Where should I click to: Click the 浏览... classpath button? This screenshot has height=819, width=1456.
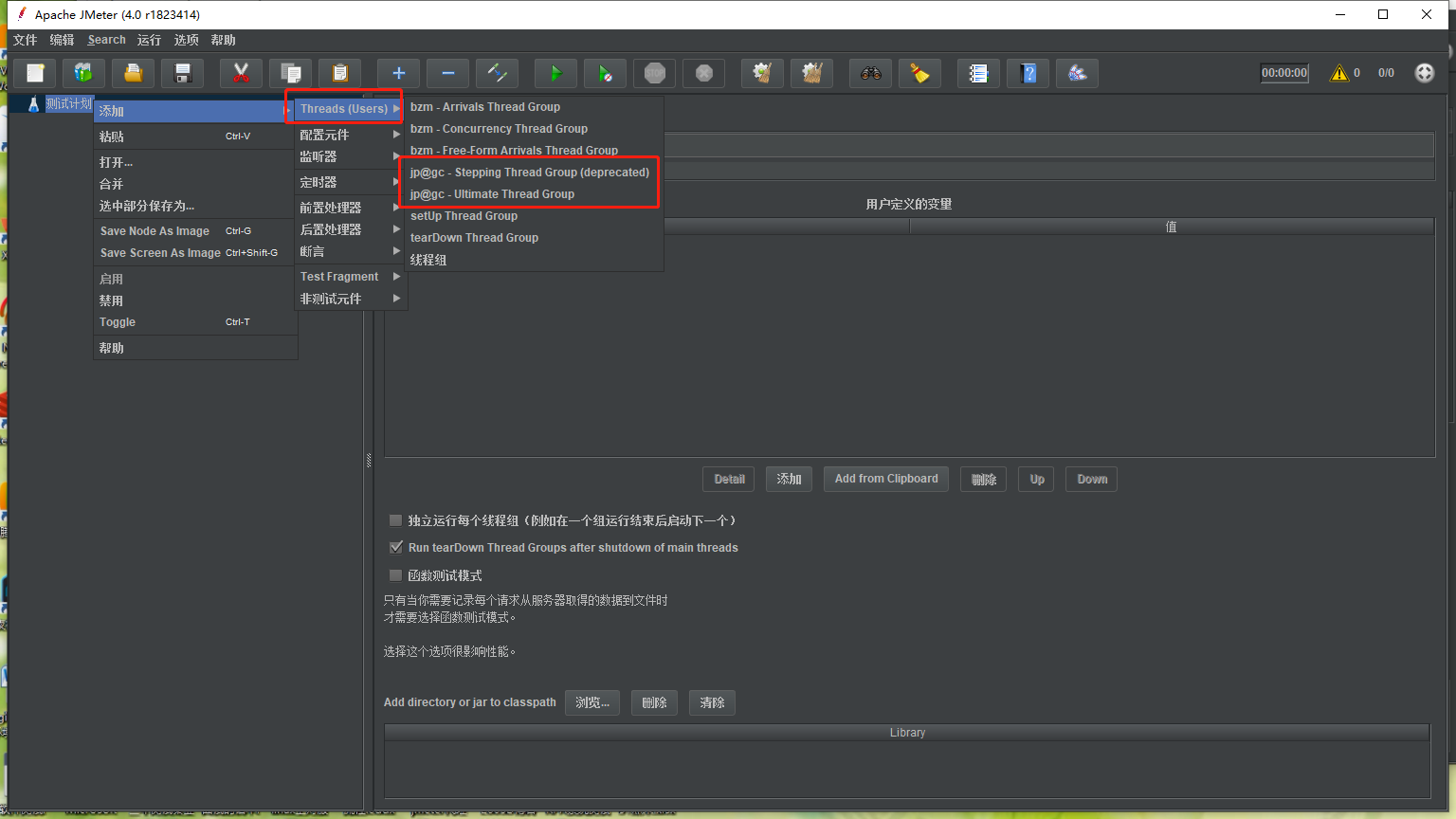(592, 703)
